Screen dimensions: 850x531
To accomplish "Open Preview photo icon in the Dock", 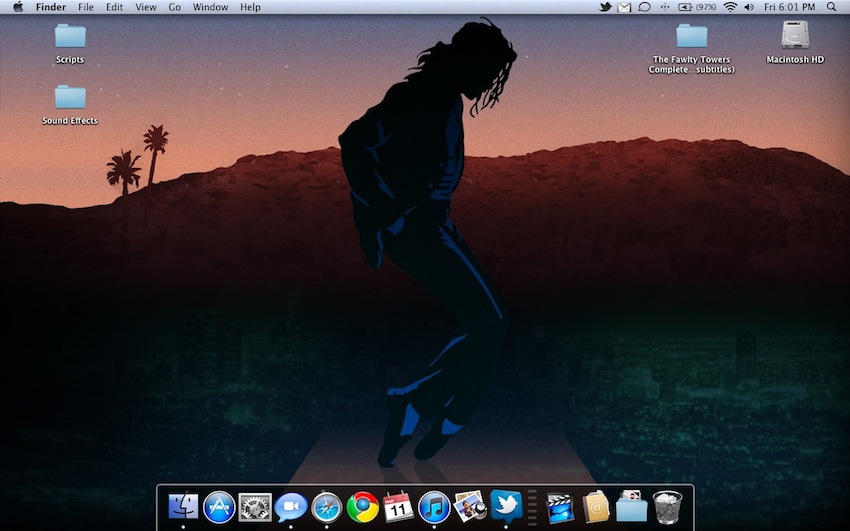I will point(469,506).
